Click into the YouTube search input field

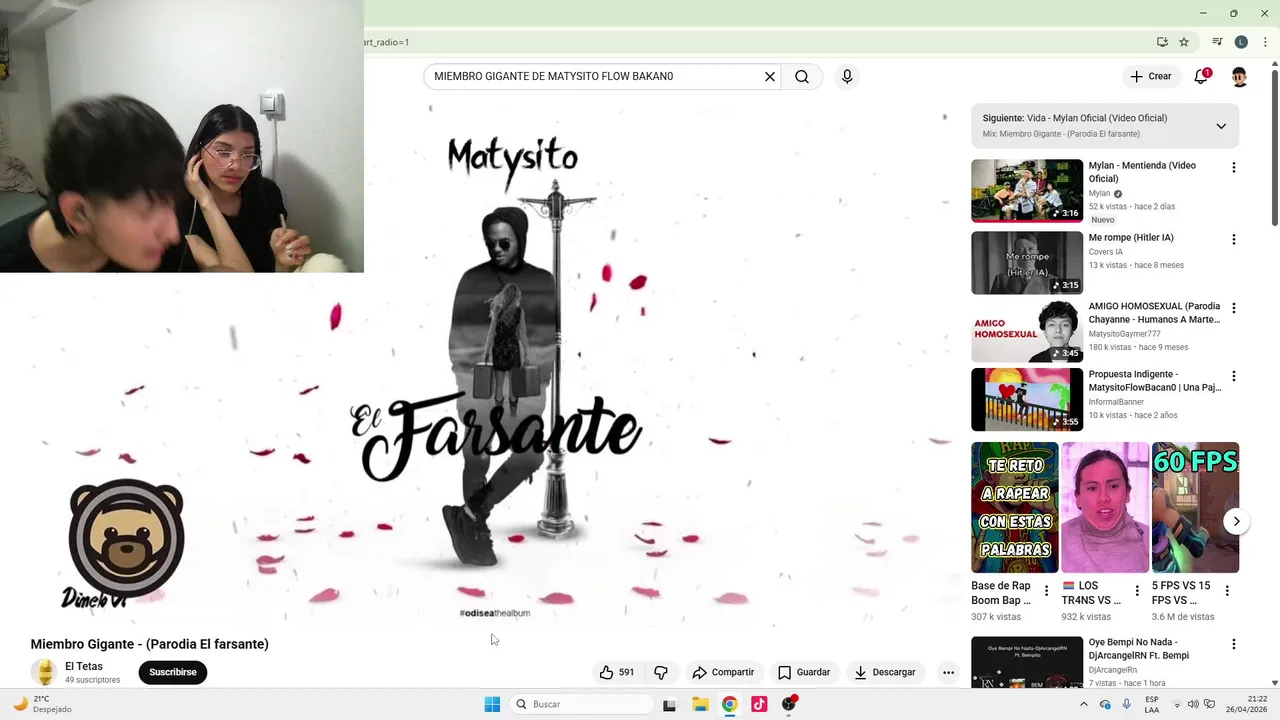coord(595,77)
